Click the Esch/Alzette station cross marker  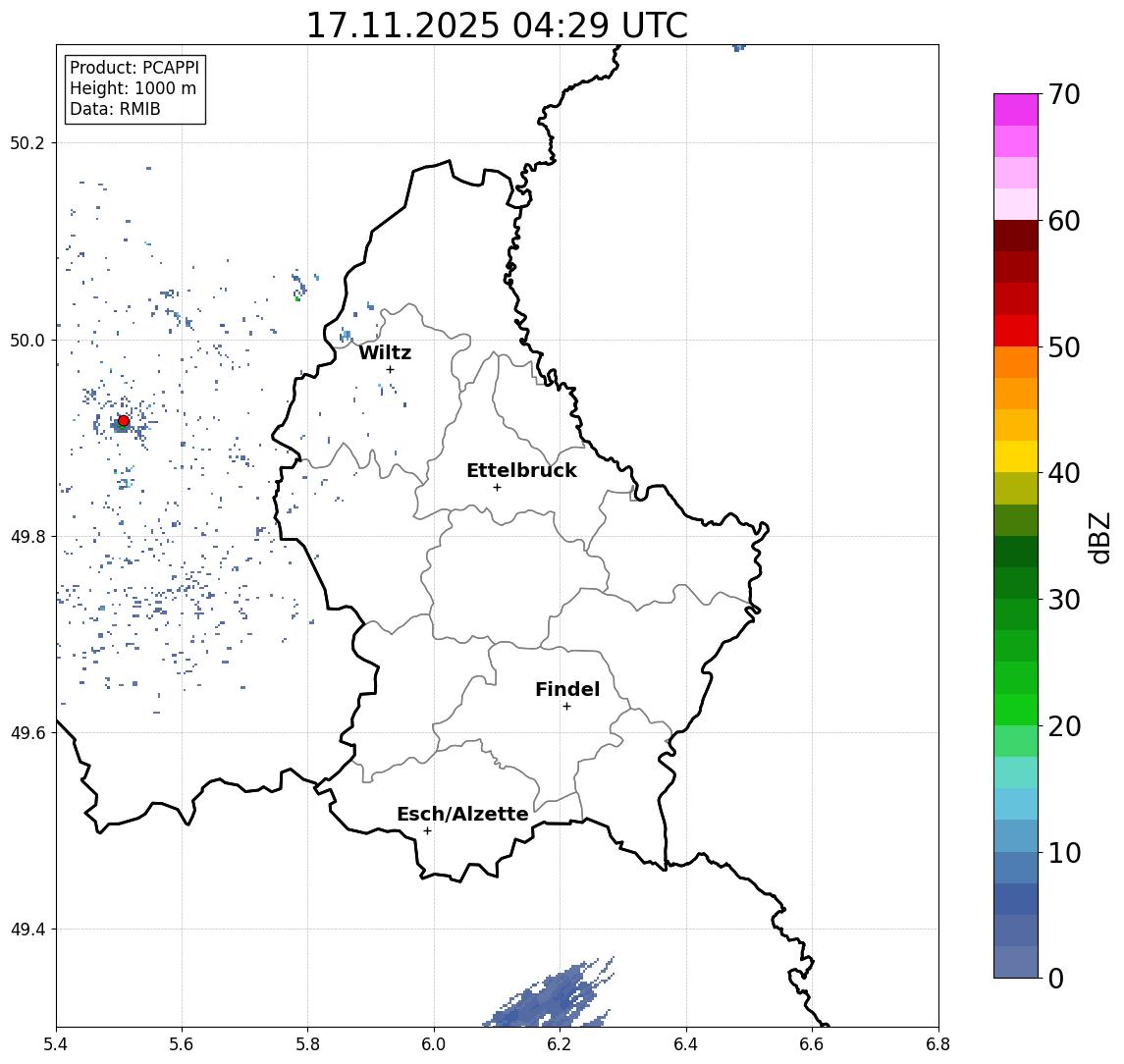[x=427, y=831]
